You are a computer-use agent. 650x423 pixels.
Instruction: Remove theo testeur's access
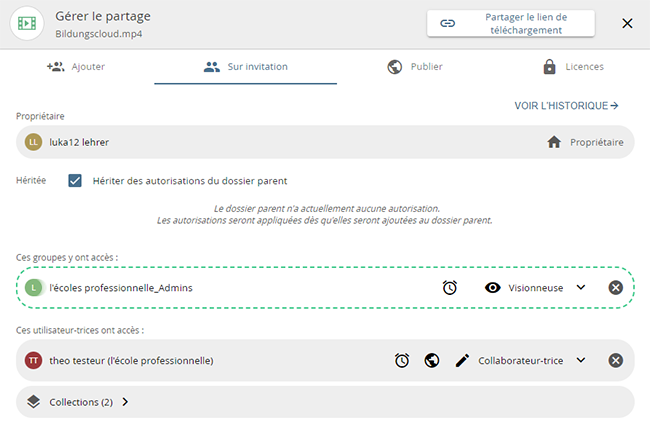pos(616,360)
